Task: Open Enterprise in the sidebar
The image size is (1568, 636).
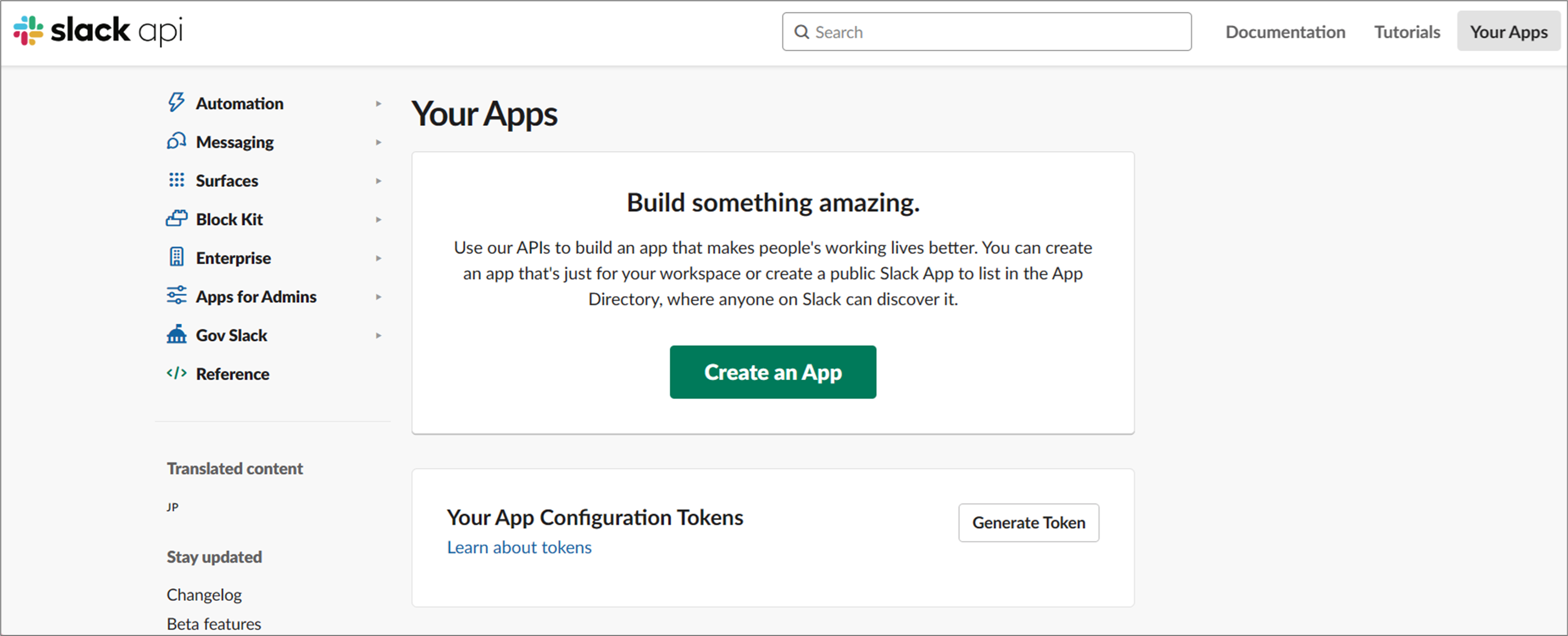Action: coord(233,258)
